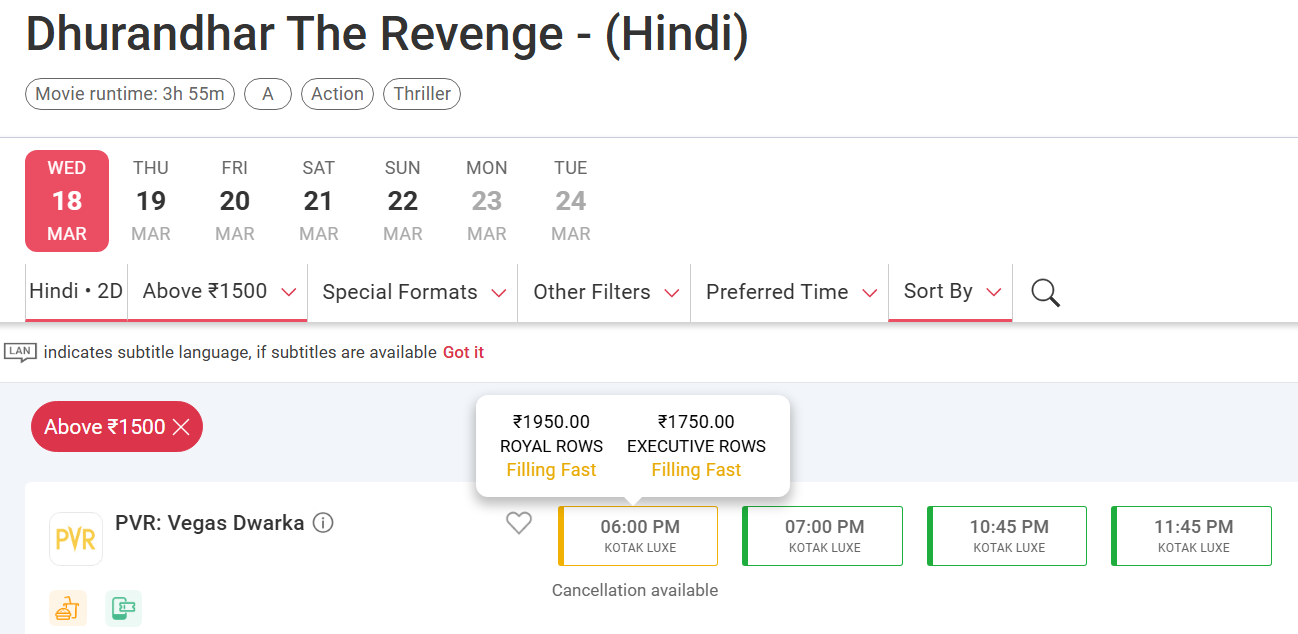Viewport: 1298px width, 634px height.
Task: Expand the Other Filters dropdown
Action: 604,292
